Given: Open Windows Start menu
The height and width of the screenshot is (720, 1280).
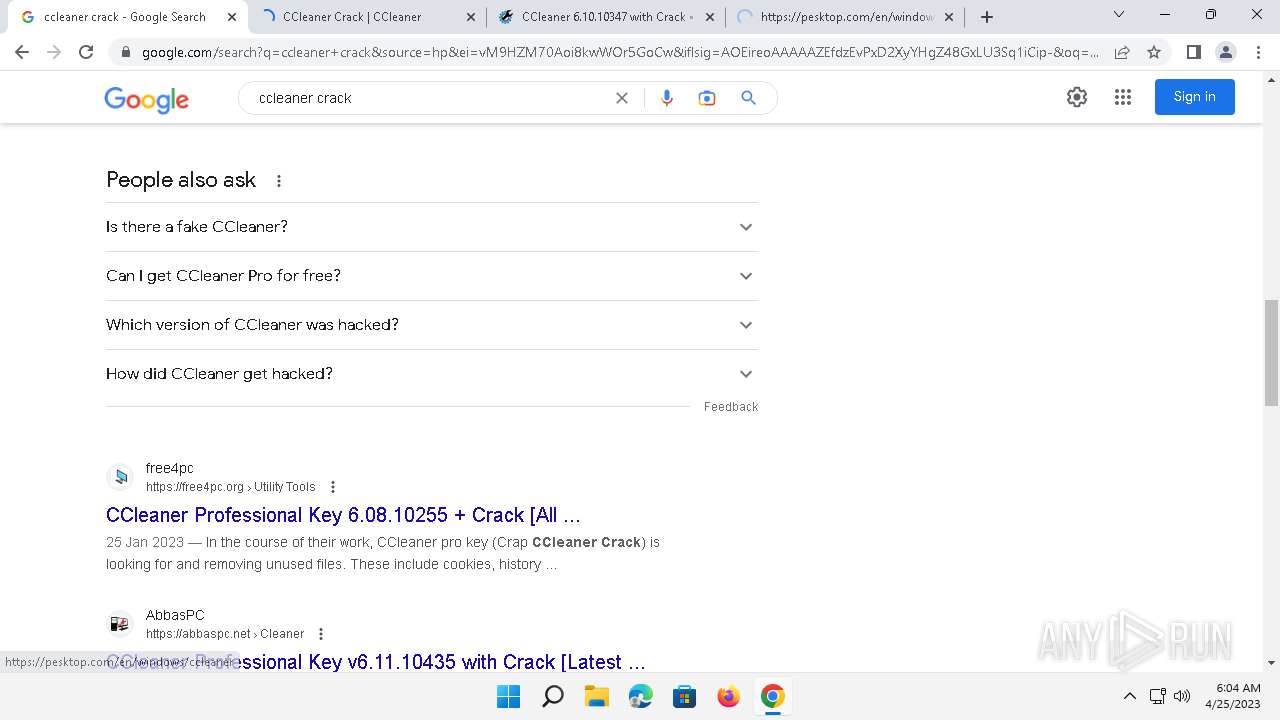Looking at the screenshot, I should [x=509, y=696].
